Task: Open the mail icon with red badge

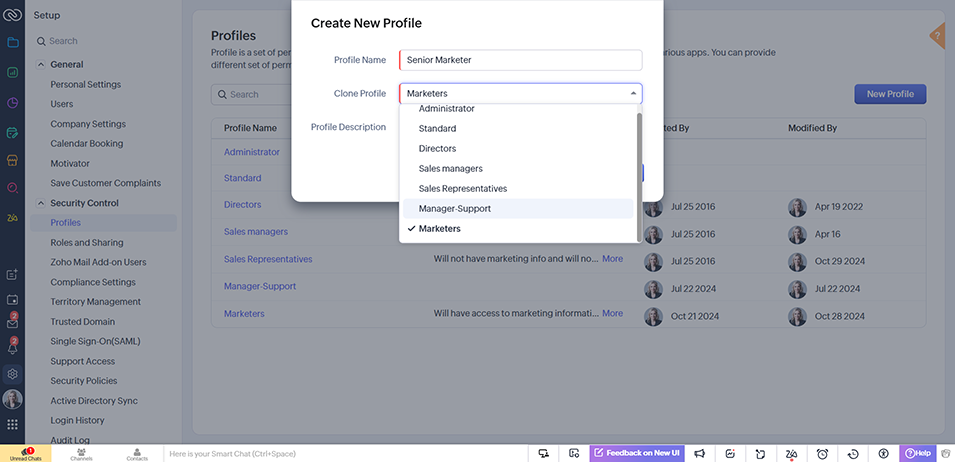Action: (12, 323)
